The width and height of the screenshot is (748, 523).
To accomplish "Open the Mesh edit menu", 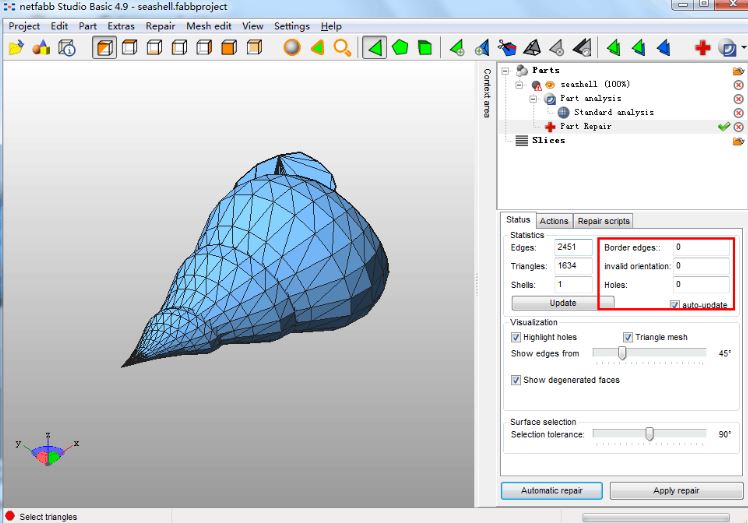I will [208, 26].
